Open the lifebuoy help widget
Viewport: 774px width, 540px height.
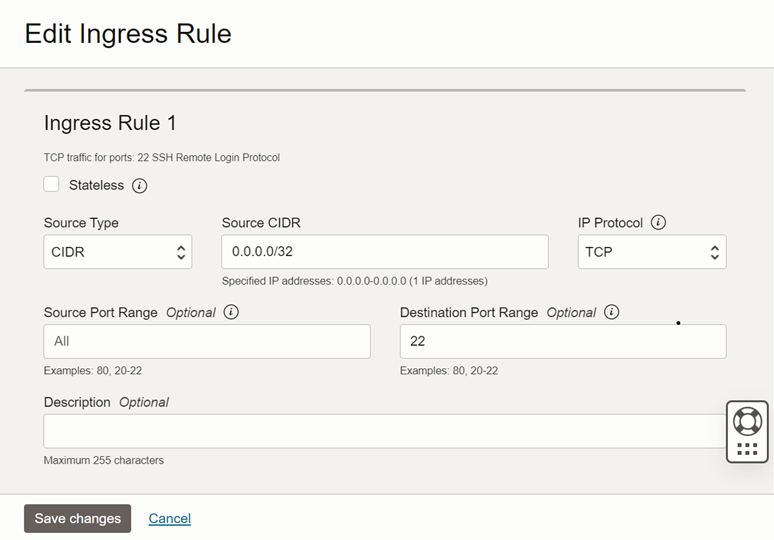[747, 421]
